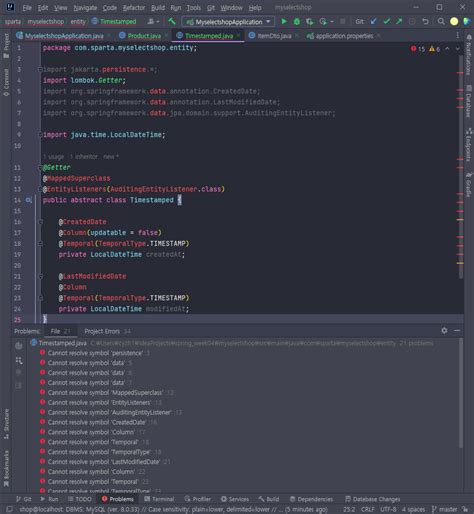
Task: Click the CRLF line separator status entry
Action: tap(367, 509)
